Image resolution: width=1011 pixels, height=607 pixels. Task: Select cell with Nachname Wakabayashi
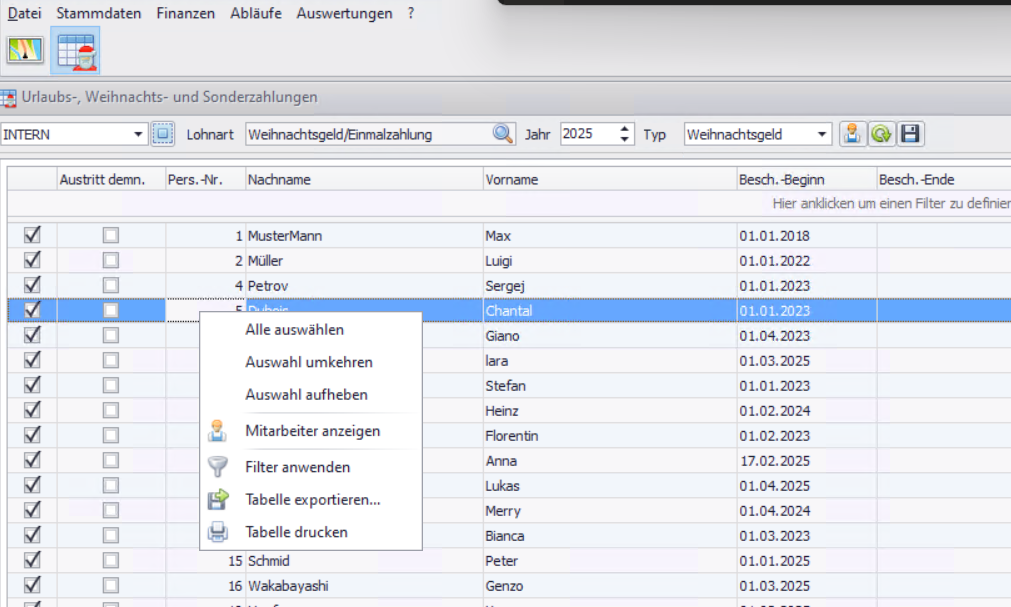pos(364,586)
